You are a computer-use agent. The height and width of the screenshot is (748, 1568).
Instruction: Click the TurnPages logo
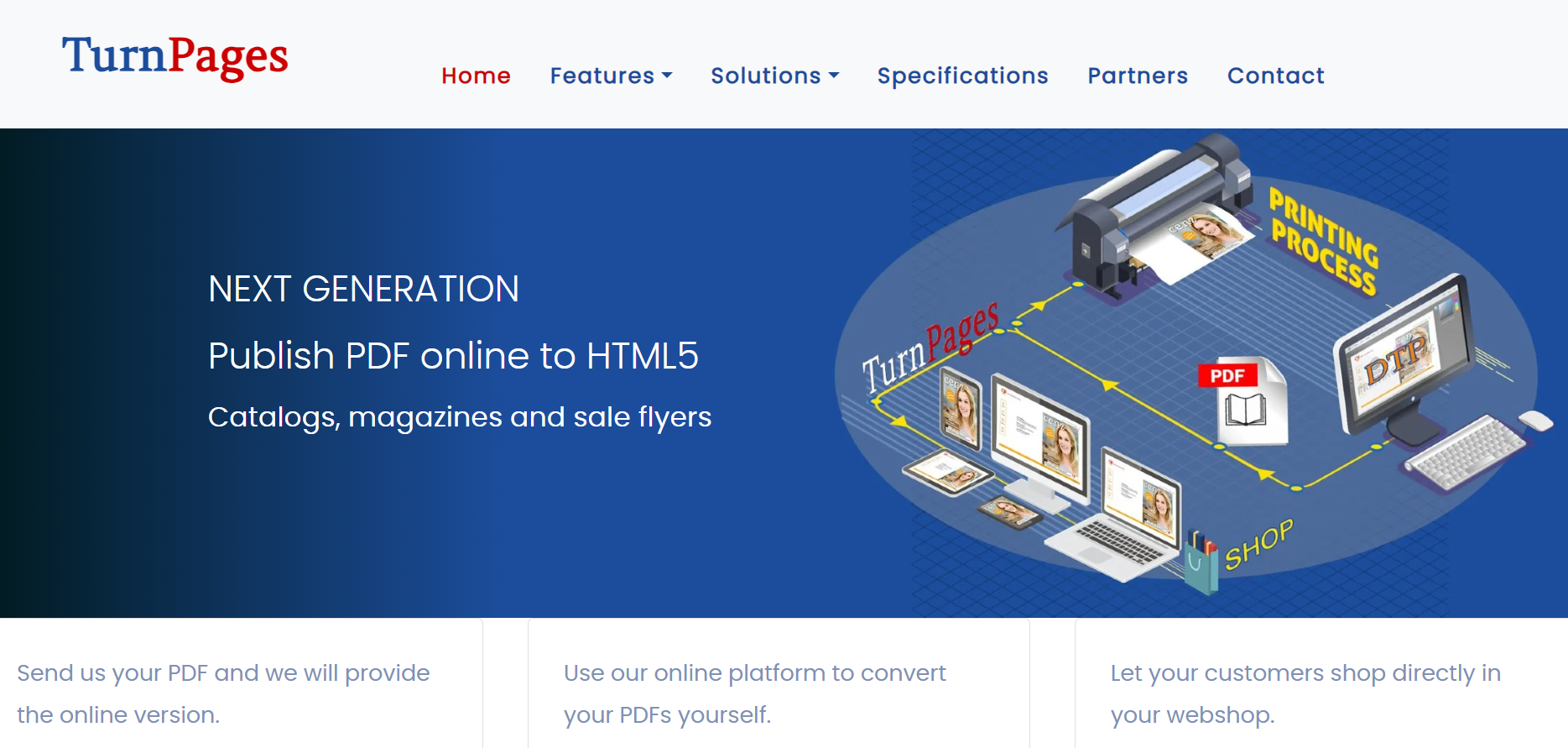(x=175, y=57)
